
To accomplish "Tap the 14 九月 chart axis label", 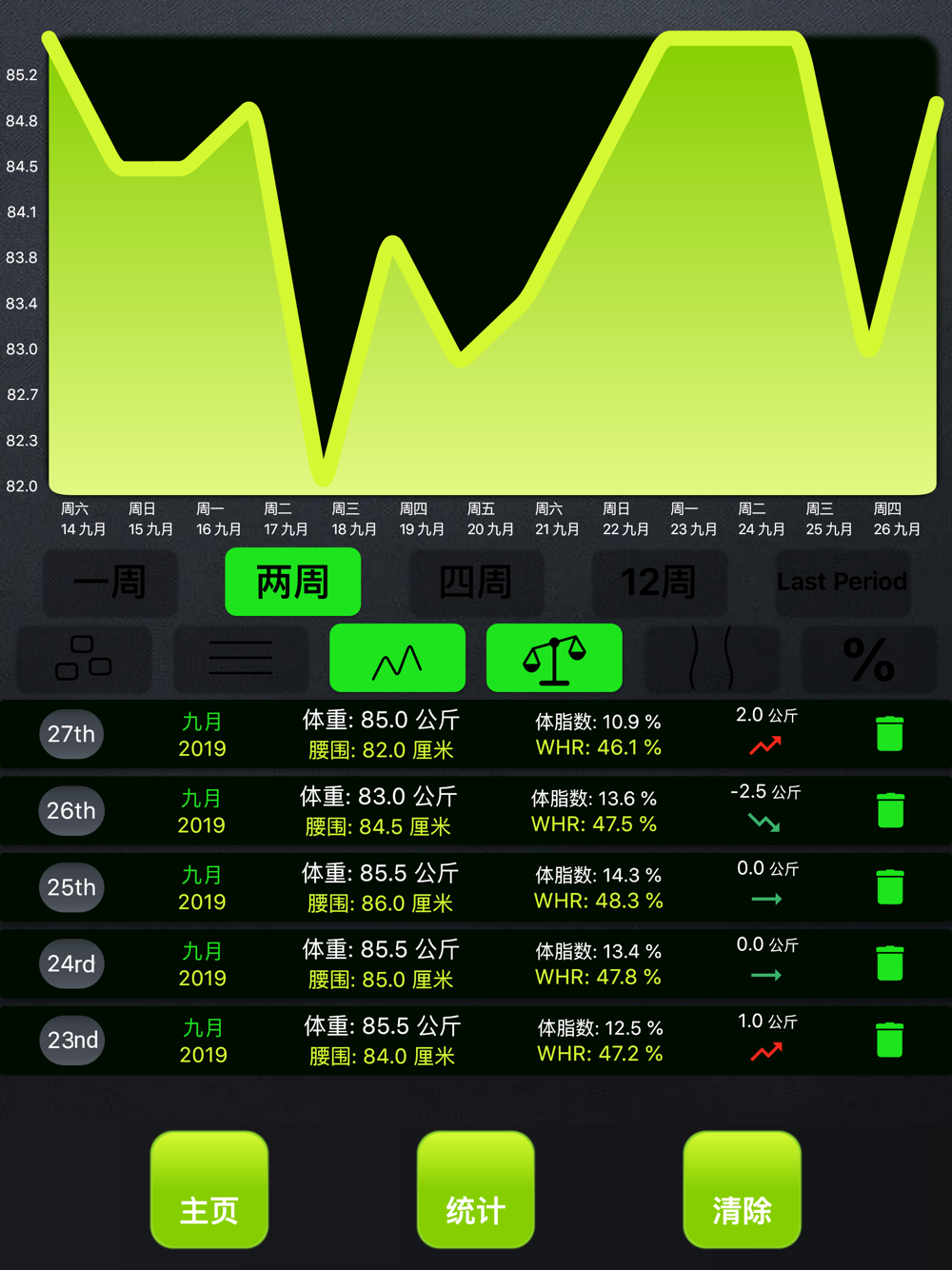I will [x=83, y=529].
